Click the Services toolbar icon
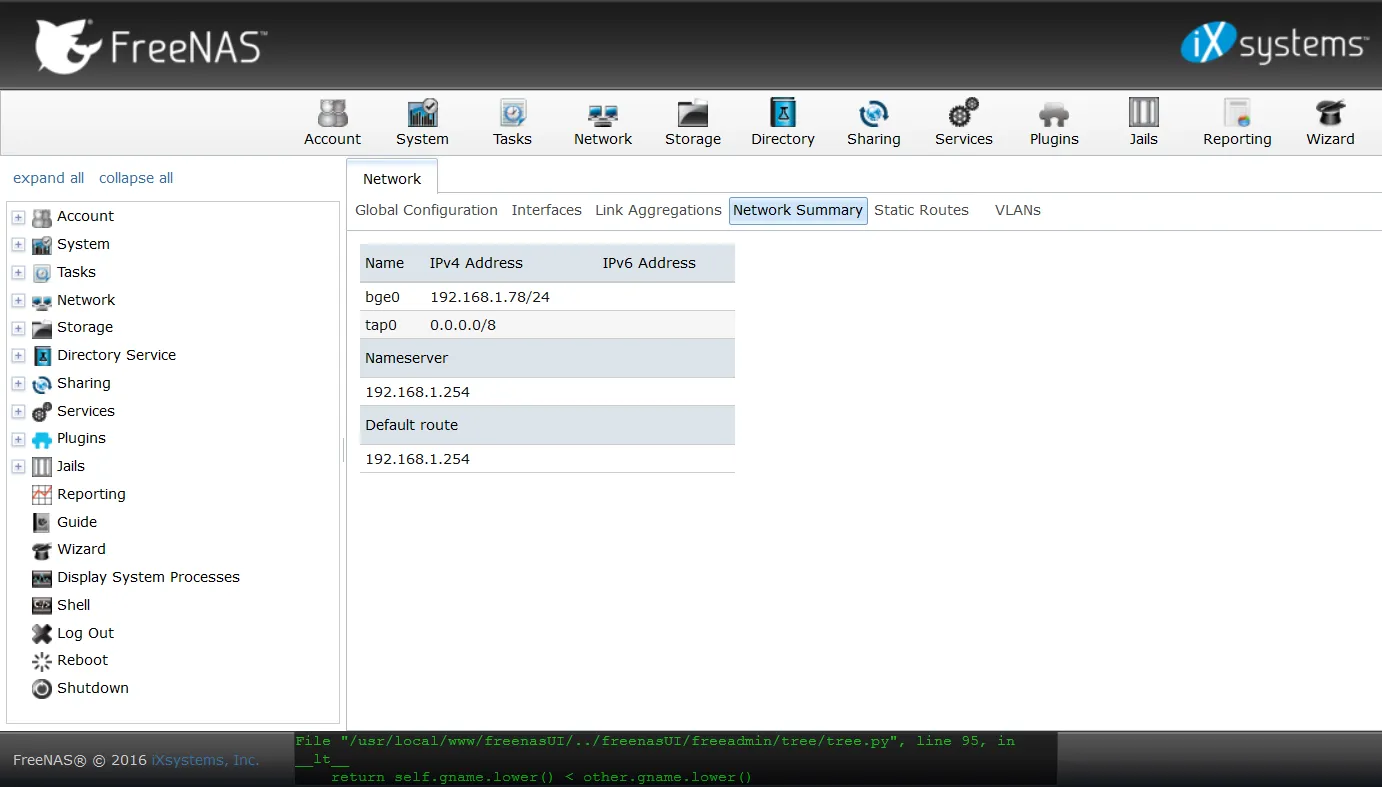The image size is (1382, 787). (x=962, y=120)
